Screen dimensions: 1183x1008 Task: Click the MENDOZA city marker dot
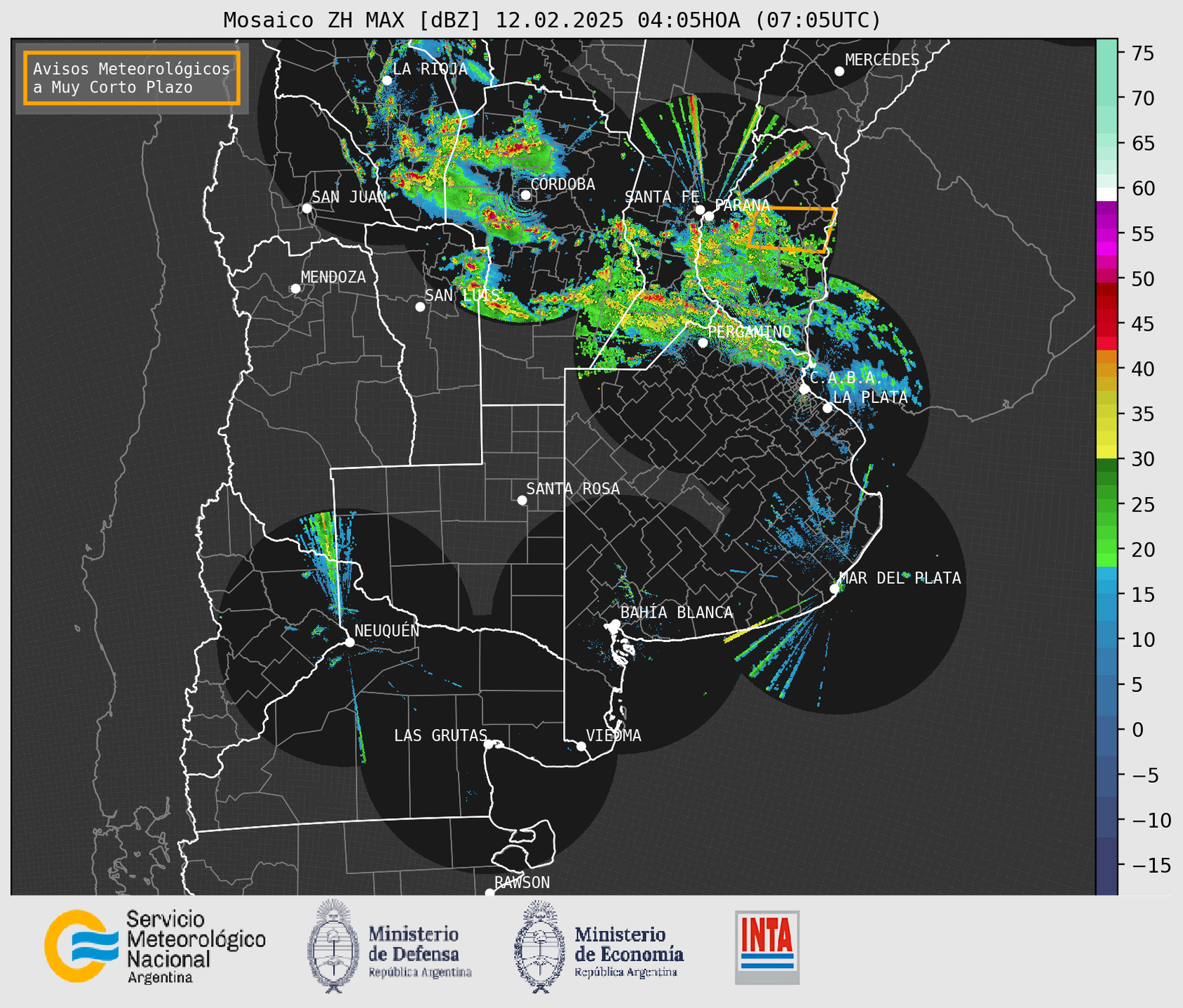pyautogui.click(x=296, y=289)
